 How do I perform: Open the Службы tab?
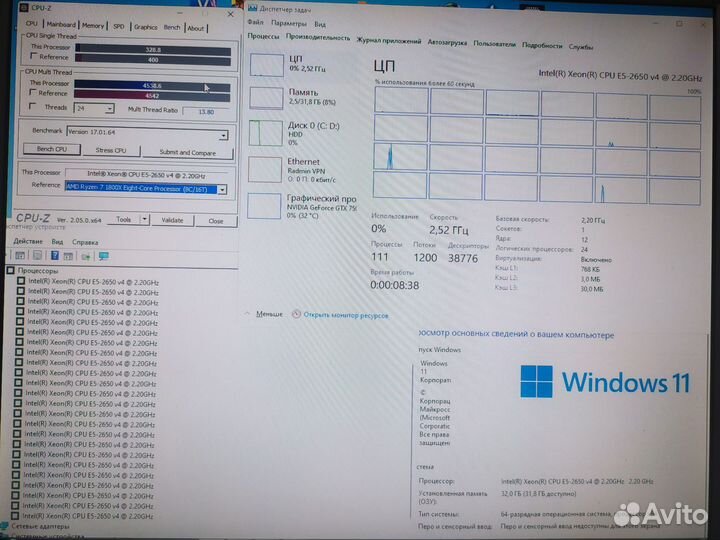tap(581, 47)
